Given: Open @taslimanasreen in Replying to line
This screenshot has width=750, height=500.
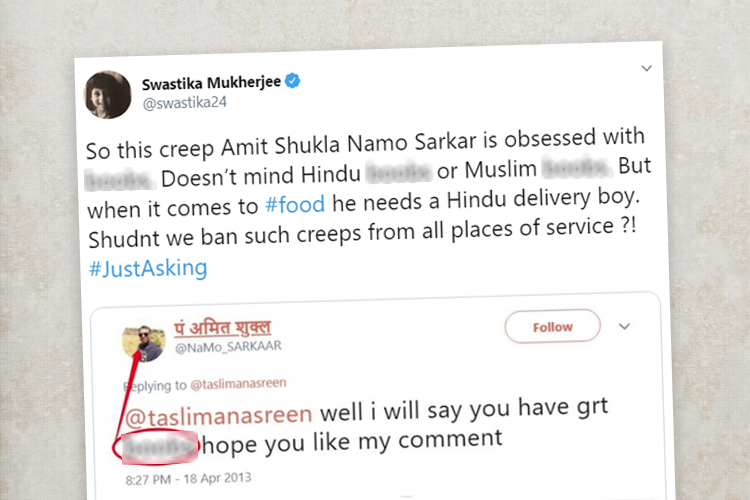Looking at the screenshot, I should [238, 384].
